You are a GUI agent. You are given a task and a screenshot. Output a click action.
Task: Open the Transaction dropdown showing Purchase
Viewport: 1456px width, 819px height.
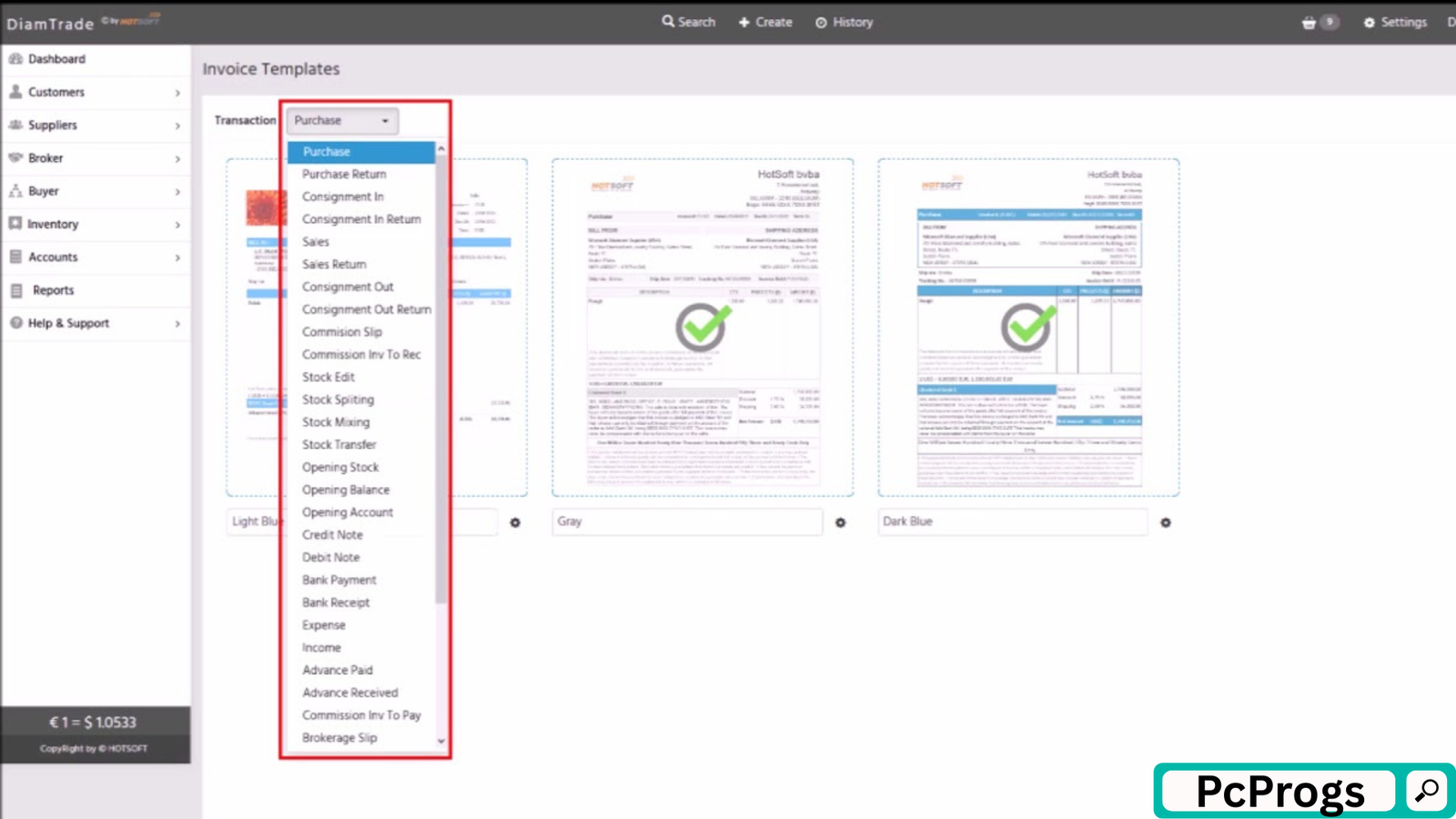click(342, 120)
